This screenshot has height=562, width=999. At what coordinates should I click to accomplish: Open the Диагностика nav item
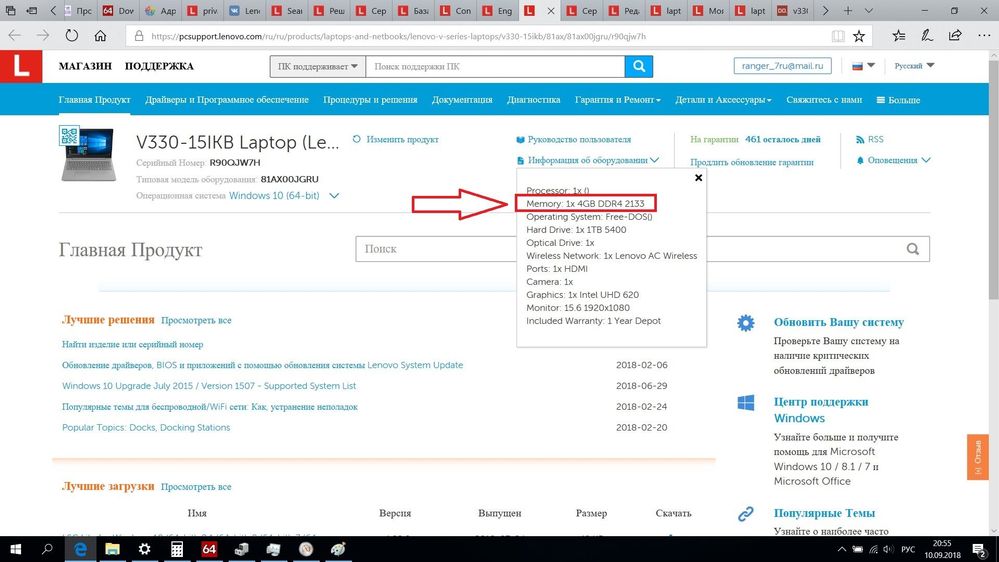[x=533, y=100]
